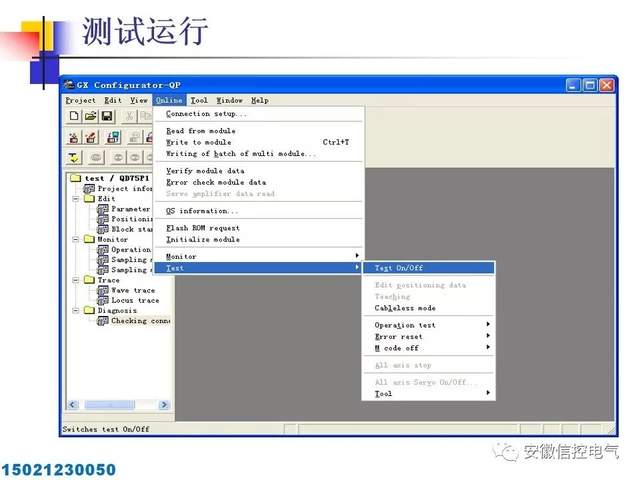Open the Error reset submenu
The height and width of the screenshot is (480, 640).
point(429,336)
